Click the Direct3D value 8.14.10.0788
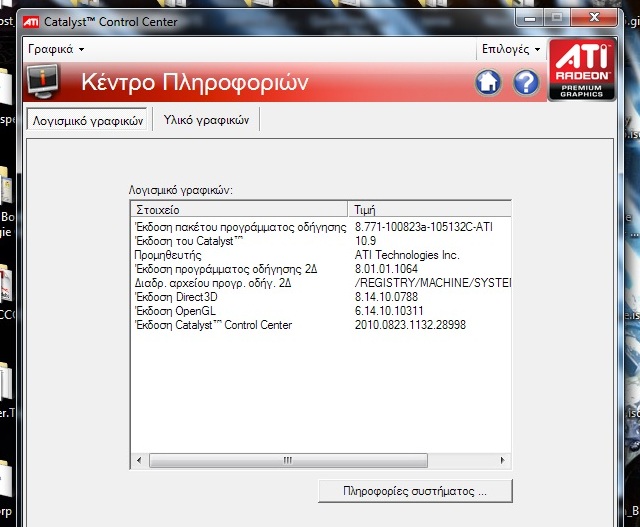Image resolution: width=640 pixels, height=527 pixels. [x=386, y=297]
